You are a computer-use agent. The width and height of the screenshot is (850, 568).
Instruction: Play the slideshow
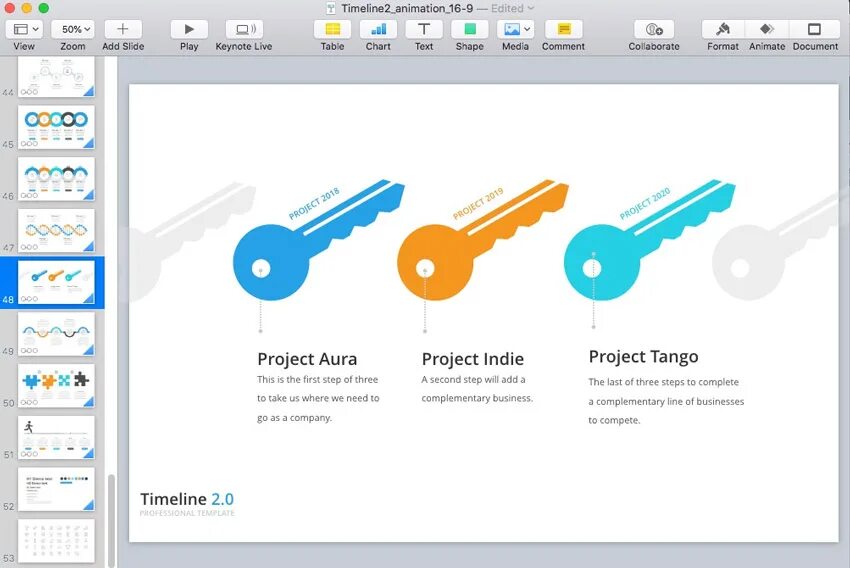[x=189, y=29]
